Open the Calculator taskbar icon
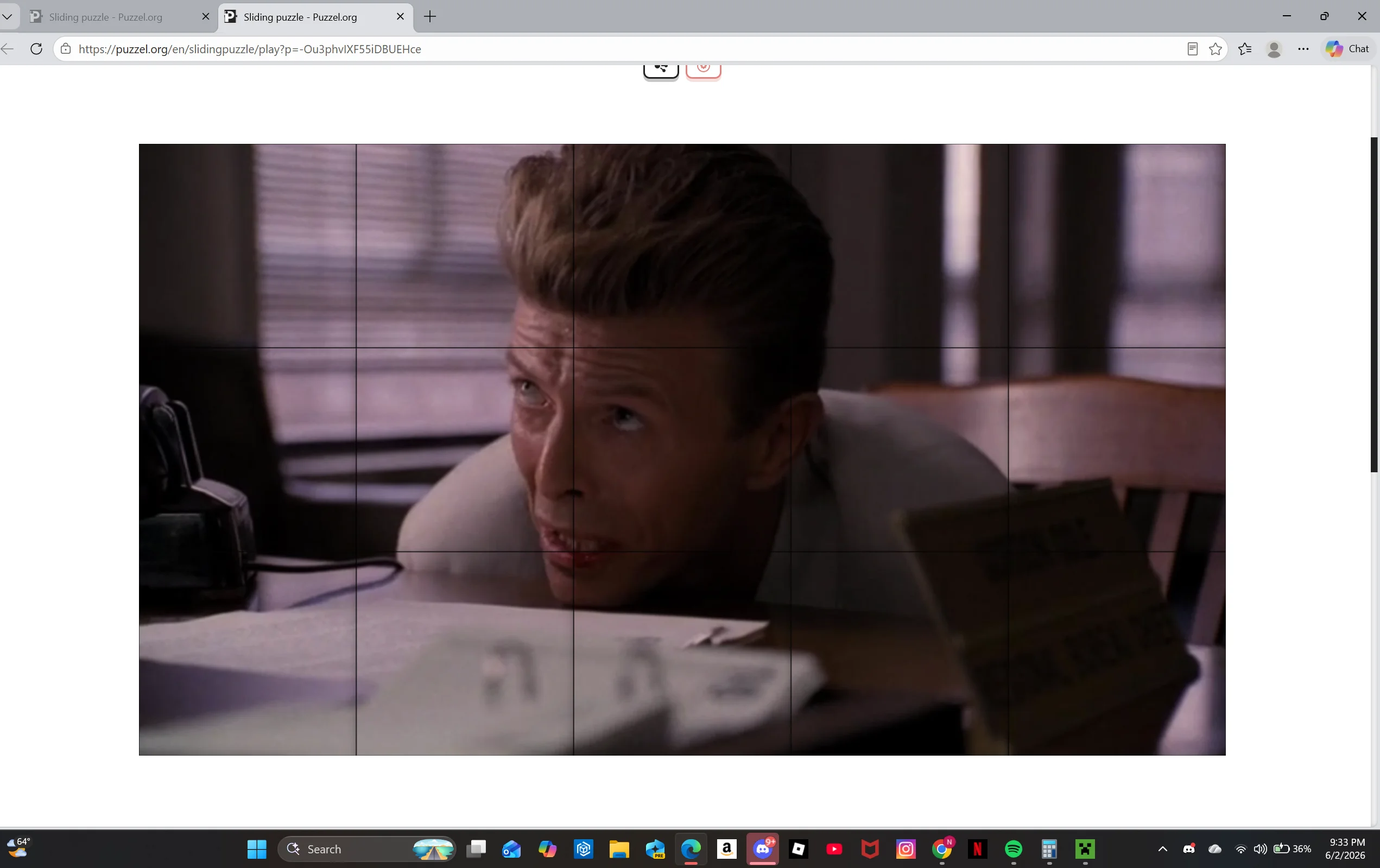The image size is (1380, 868). click(x=1049, y=849)
